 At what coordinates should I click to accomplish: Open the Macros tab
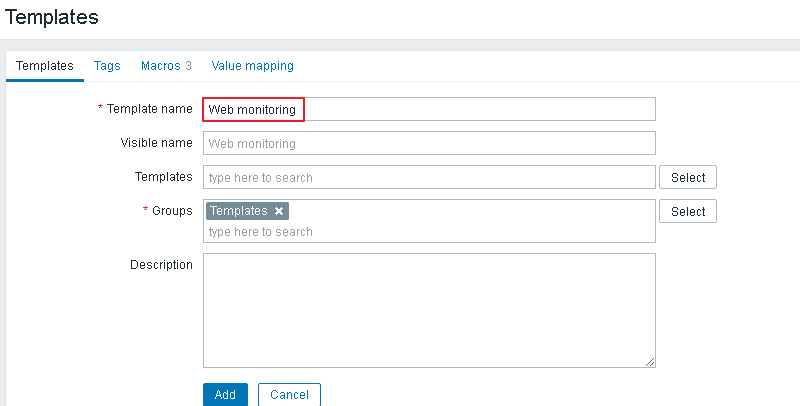(166, 66)
